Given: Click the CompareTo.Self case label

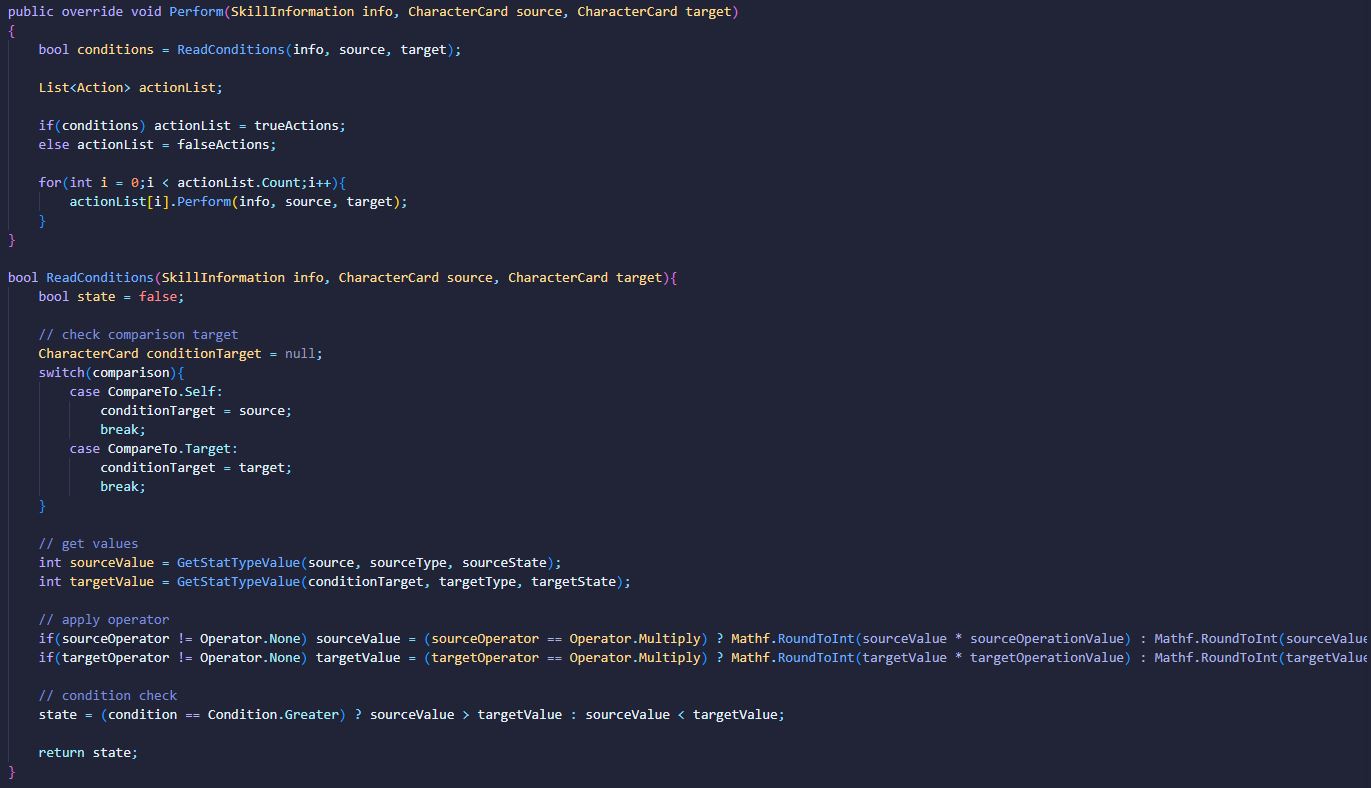Looking at the screenshot, I should [x=165, y=392].
